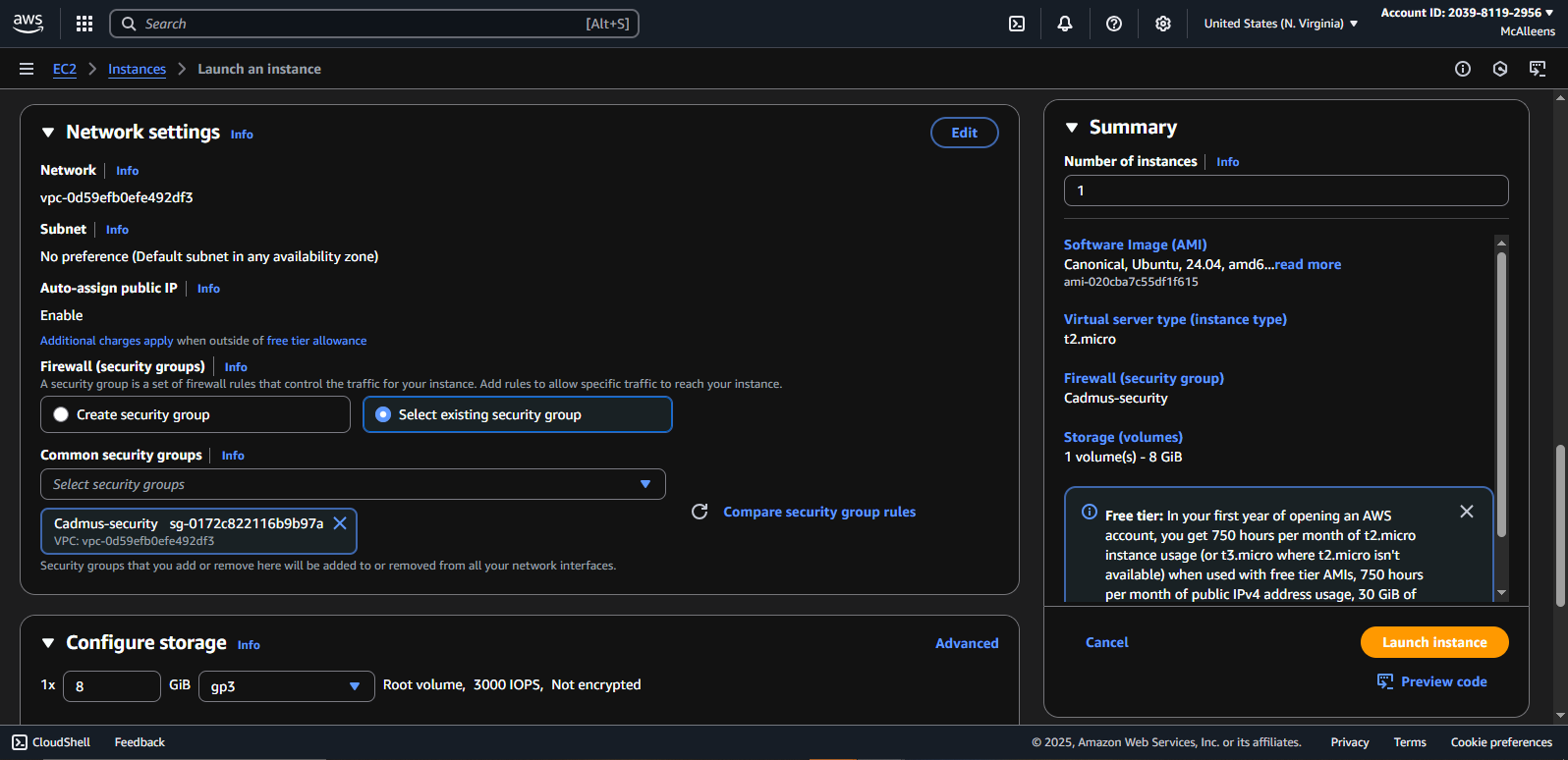Screen dimensions: 1568x760
Task: Click the Preview code icon
Action: [1385, 681]
